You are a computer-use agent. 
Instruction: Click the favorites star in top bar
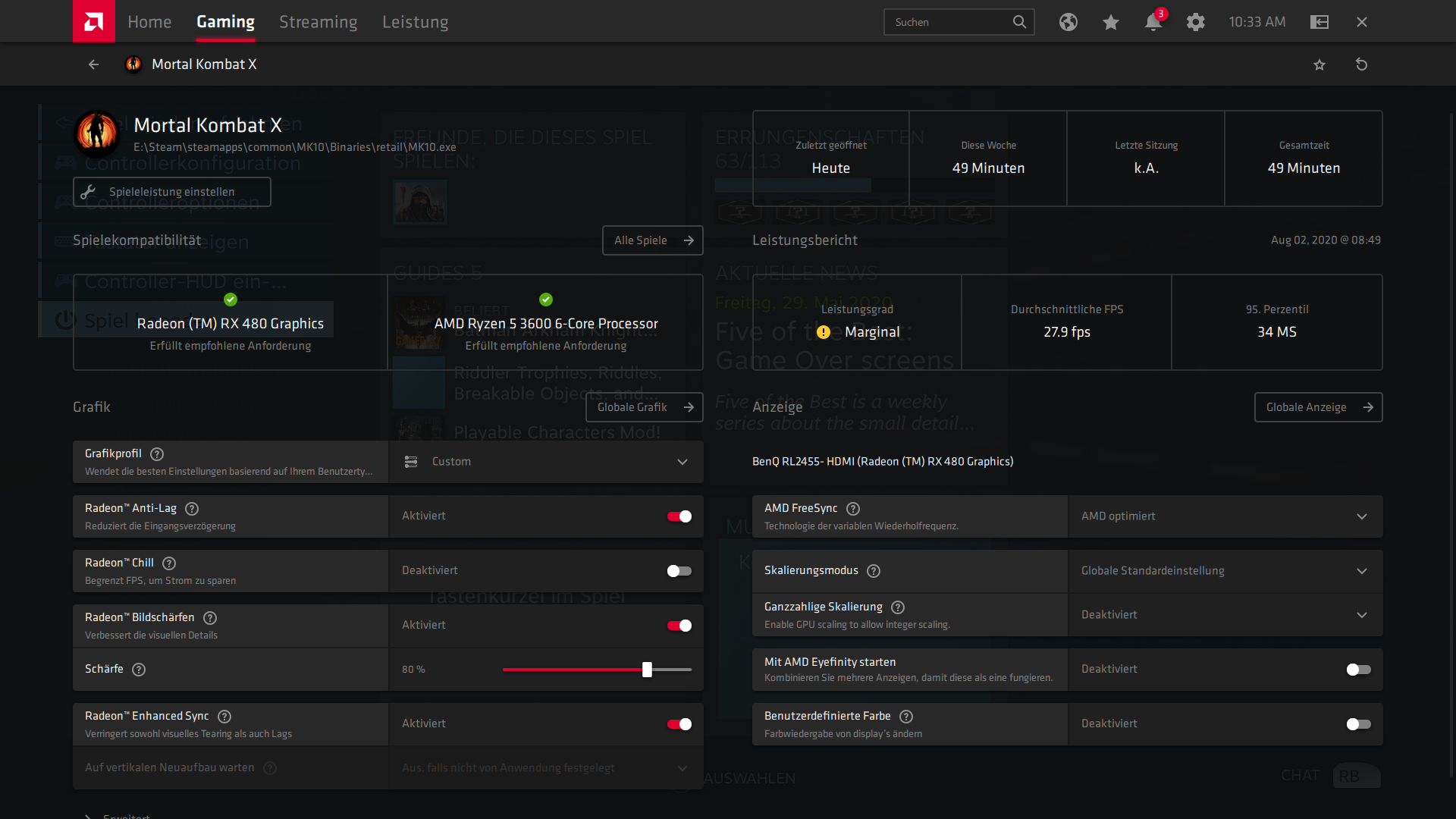(x=1110, y=22)
